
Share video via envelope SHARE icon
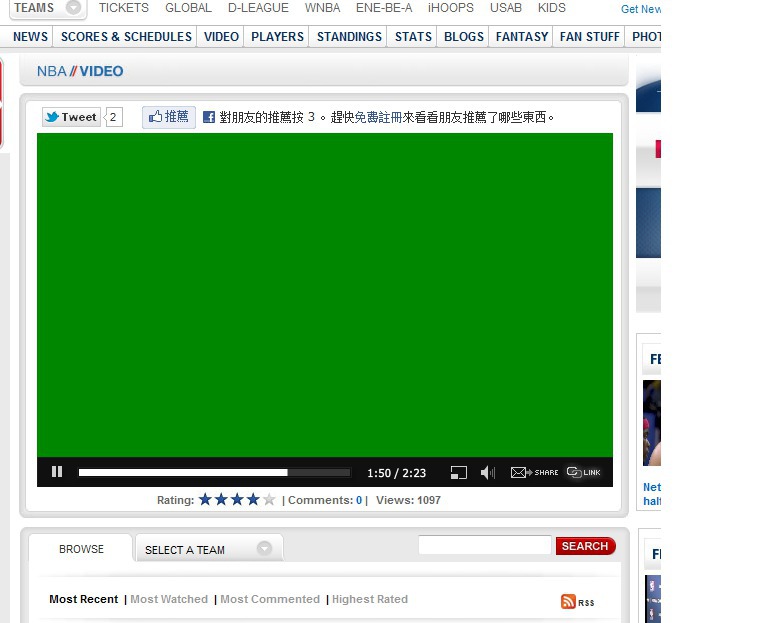534,472
